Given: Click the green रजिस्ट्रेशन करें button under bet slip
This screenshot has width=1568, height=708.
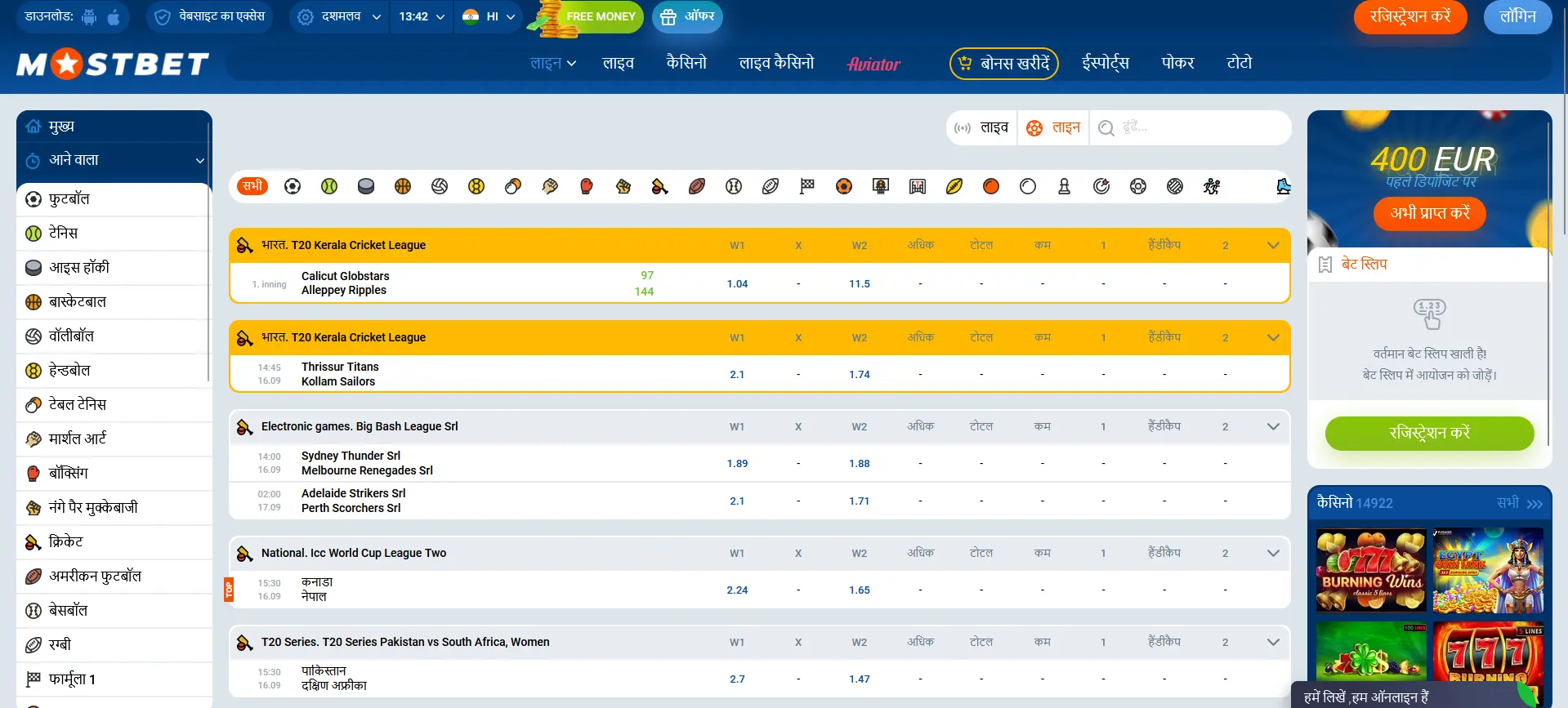Looking at the screenshot, I should click(x=1430, y=433).
